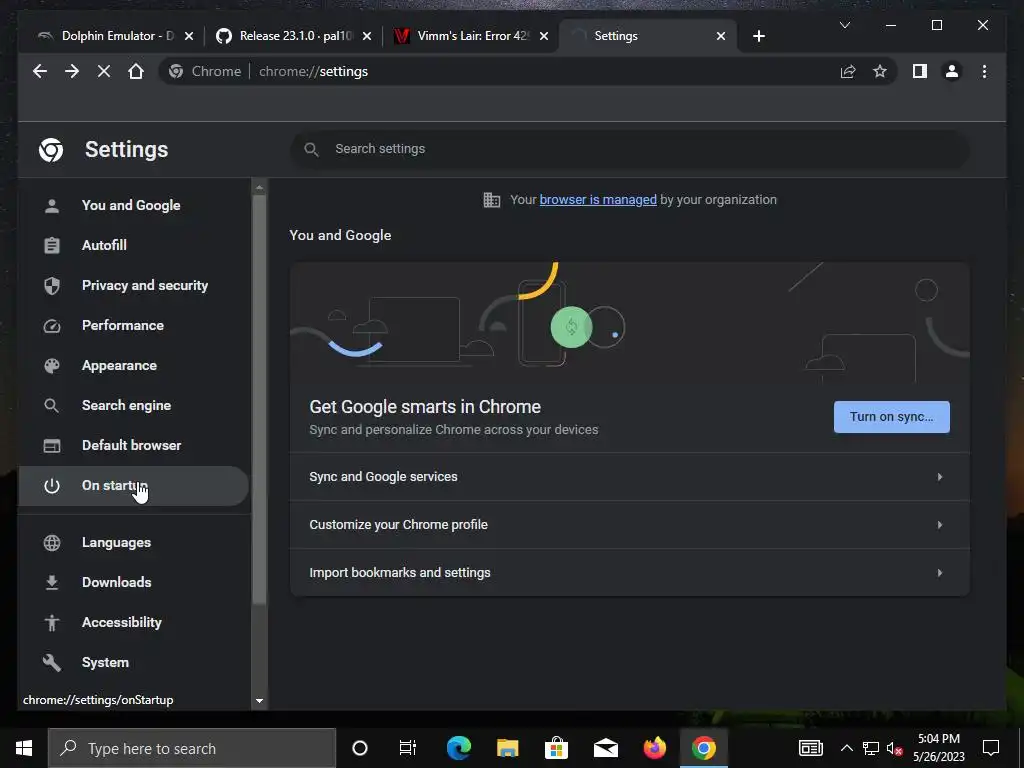Open Performance settings section
The height and width of the screenshot is (768, 1024).
pyautogui.click(x=133, y=325)
